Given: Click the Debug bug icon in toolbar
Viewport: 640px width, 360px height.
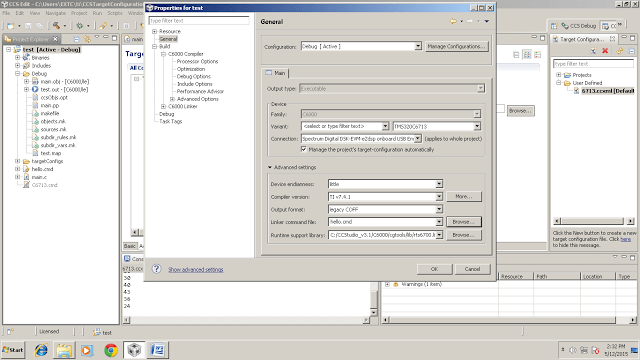Looking at the screenshot, I should [x=80, y=26].
